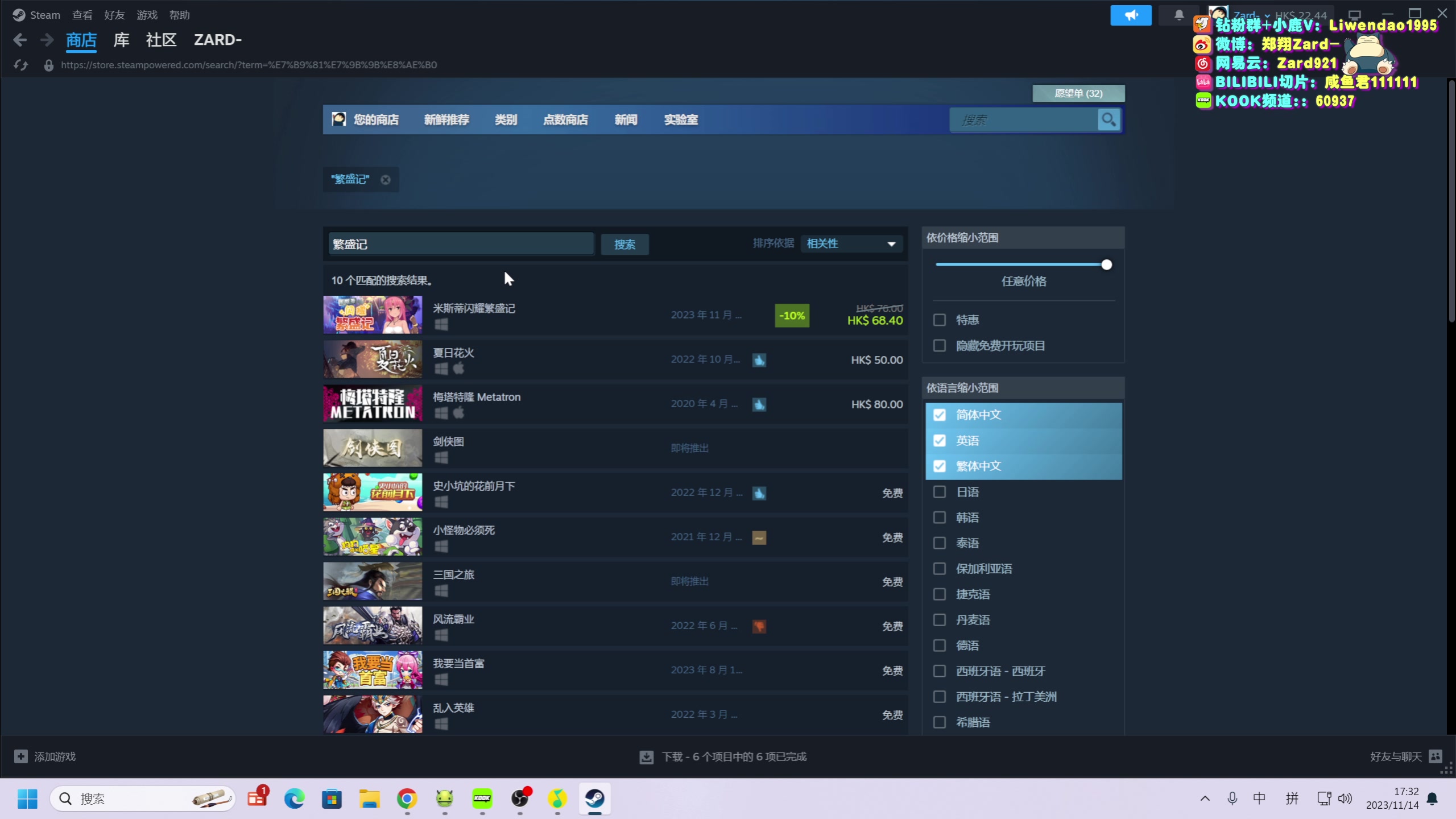Screen dimensions: 1456x819
Task: Open the notifications bell icon
Action: (x=1179, y=15)
